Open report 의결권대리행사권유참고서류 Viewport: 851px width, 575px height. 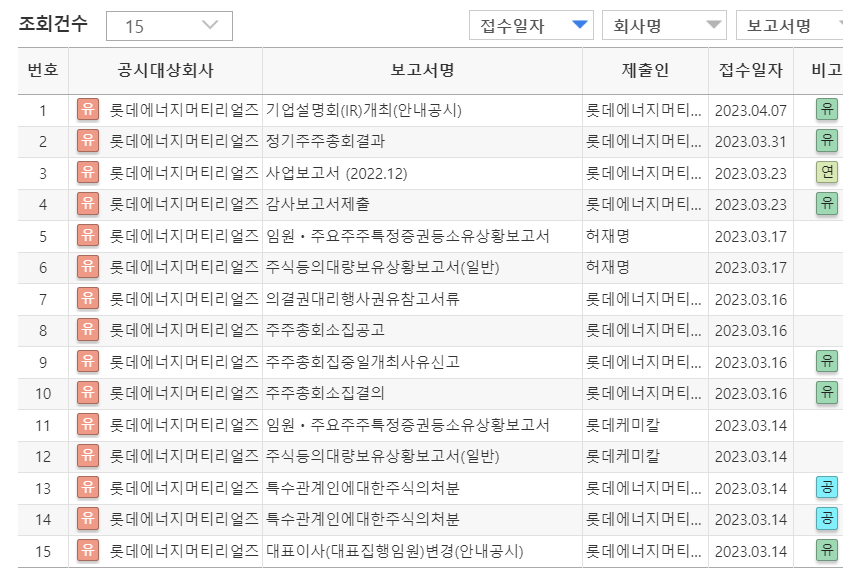click(x=363, y=299)
